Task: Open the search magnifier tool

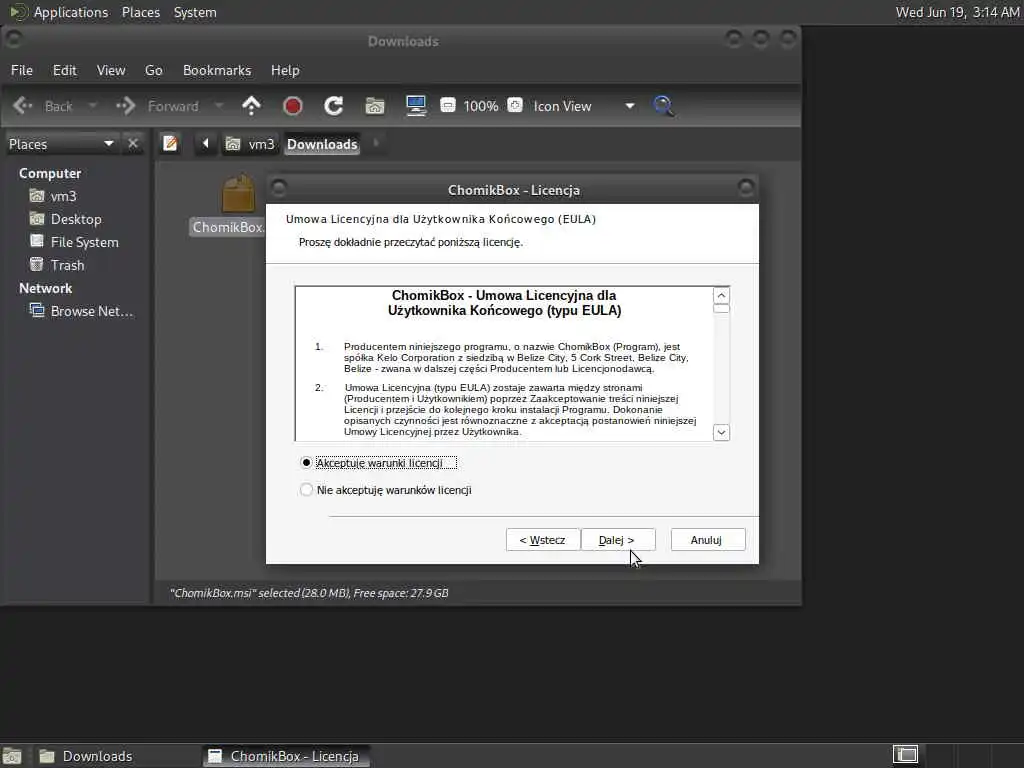Action: coord(664,106)
